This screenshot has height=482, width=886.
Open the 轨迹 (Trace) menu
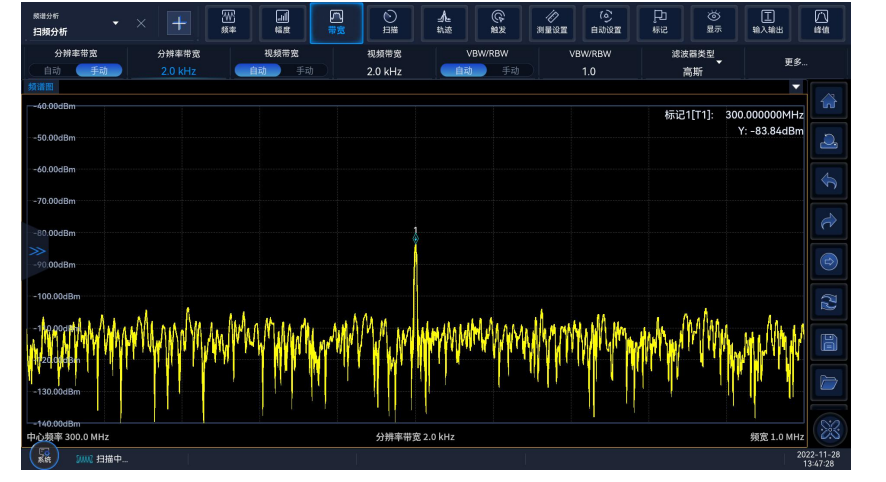click(444, 22)
